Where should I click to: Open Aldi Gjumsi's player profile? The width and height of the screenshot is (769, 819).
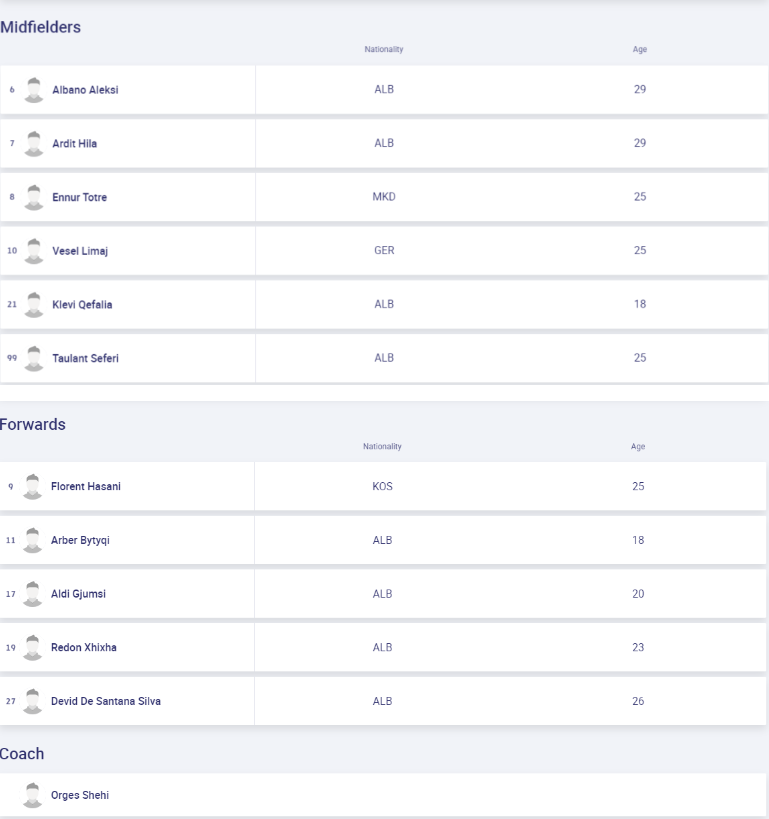pyautogui.click(x=78, y=594)
